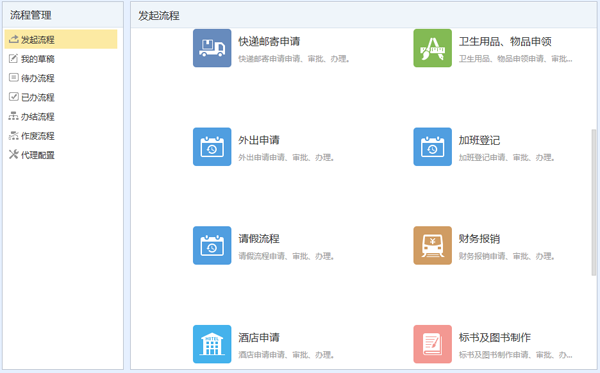Click the 请假流程 calendar icon

pos(212,246)
